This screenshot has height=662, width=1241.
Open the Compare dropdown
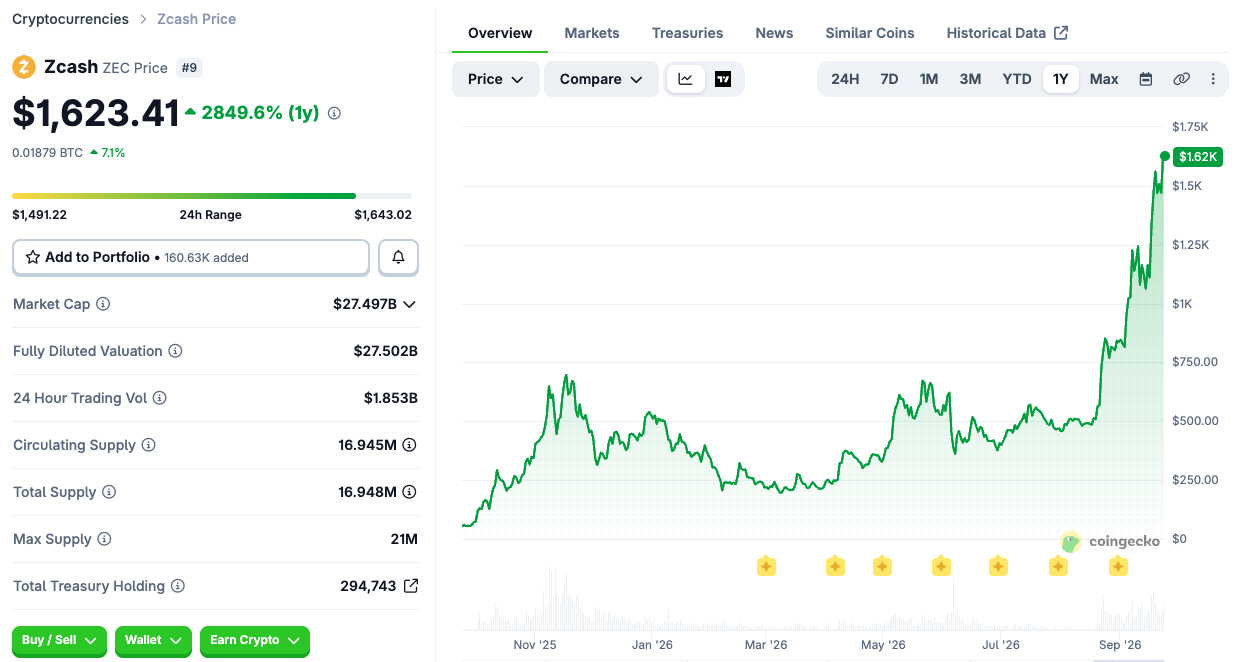tap(601, 79)
